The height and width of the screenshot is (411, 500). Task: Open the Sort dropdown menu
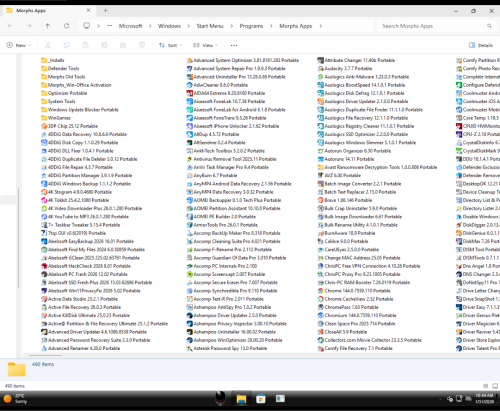[x=170, y=45]
